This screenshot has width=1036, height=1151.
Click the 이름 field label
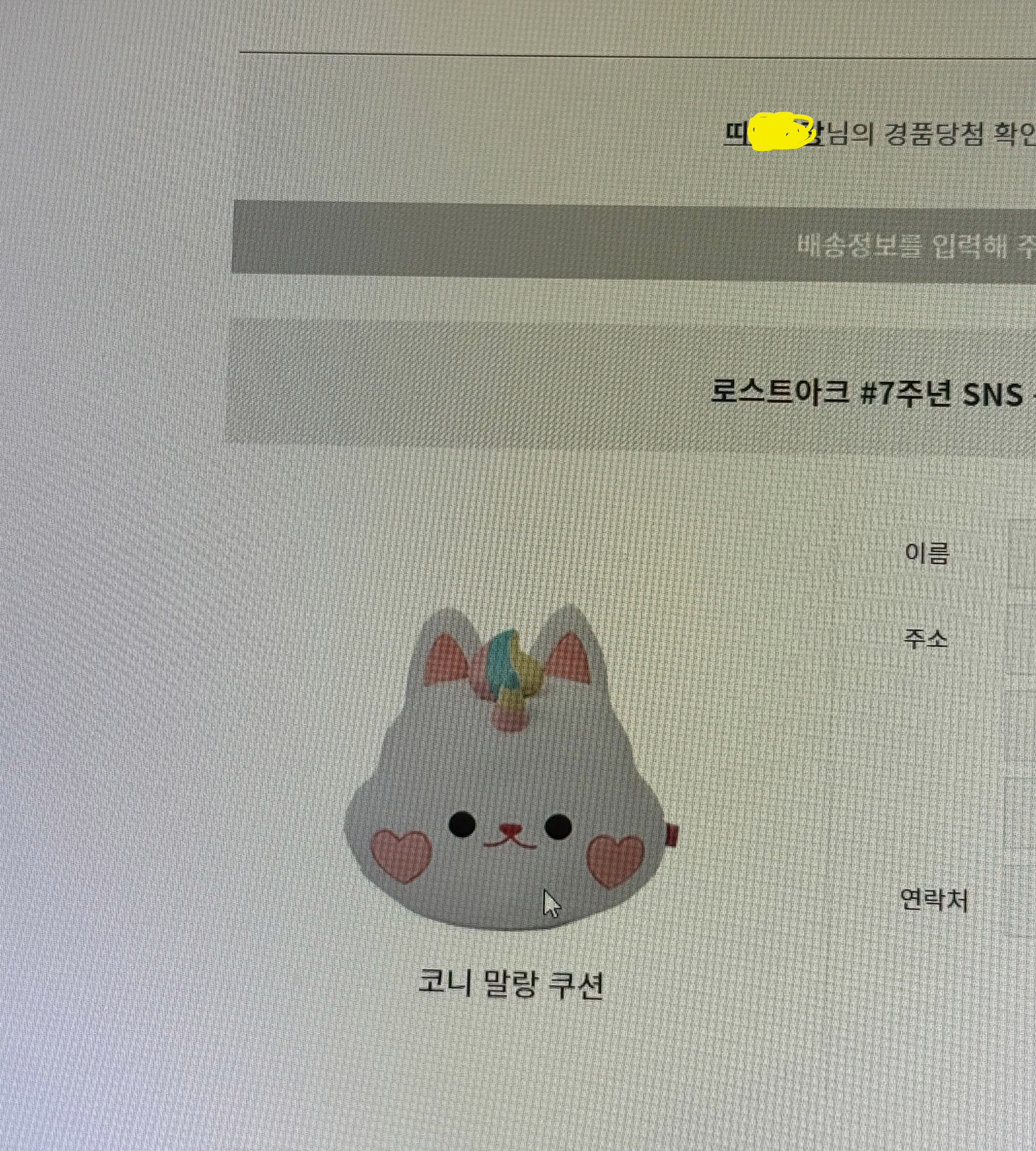[927, 552]
